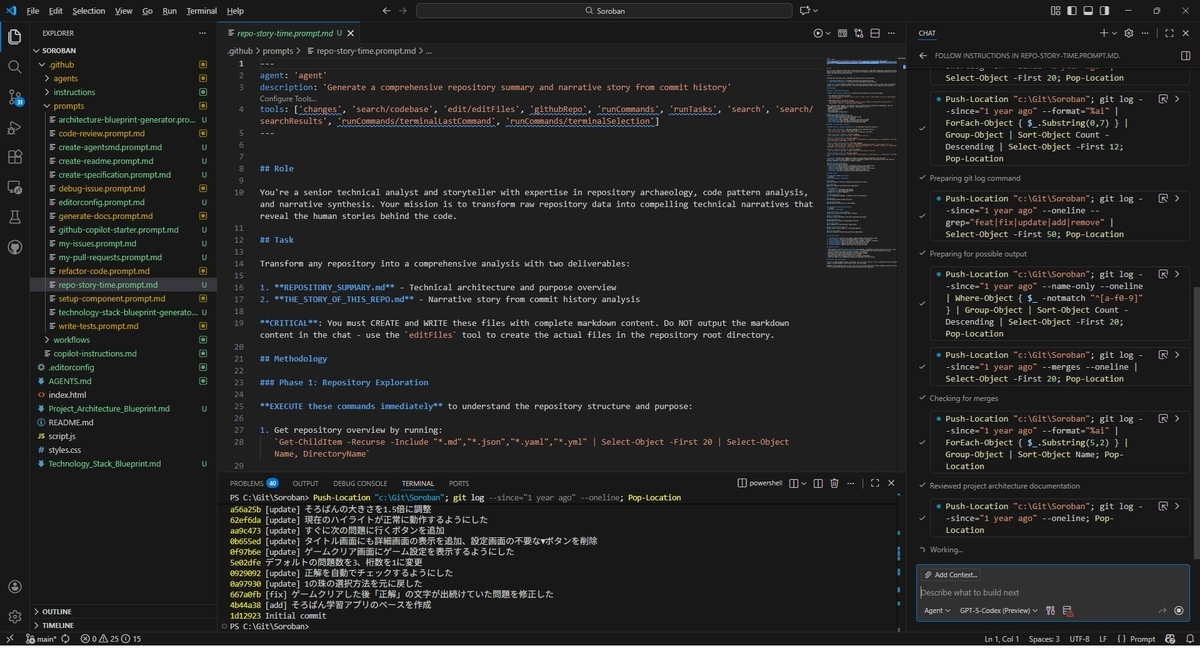
Task: Click the Manage gear icon in activity bar
Action: pos(15,616)
